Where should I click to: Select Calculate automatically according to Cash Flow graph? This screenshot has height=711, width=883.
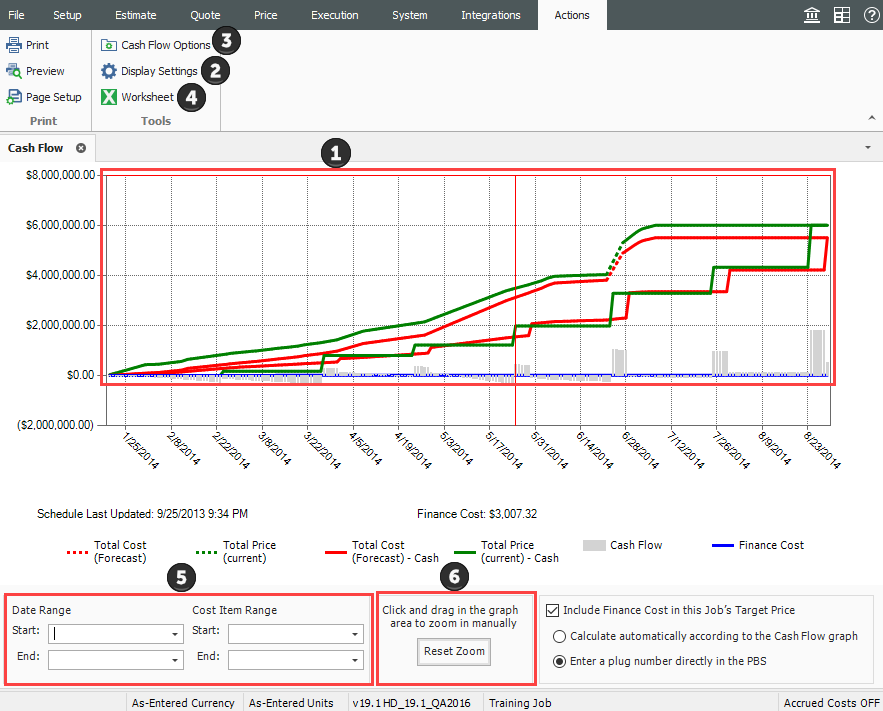(x=560, y=636)
